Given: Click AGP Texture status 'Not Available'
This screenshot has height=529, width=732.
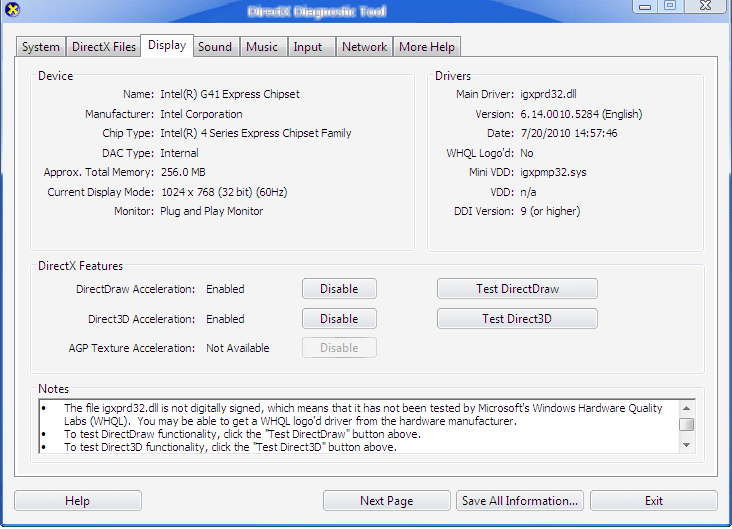Looking at the screenshot, I should click(x=238, y=348).
